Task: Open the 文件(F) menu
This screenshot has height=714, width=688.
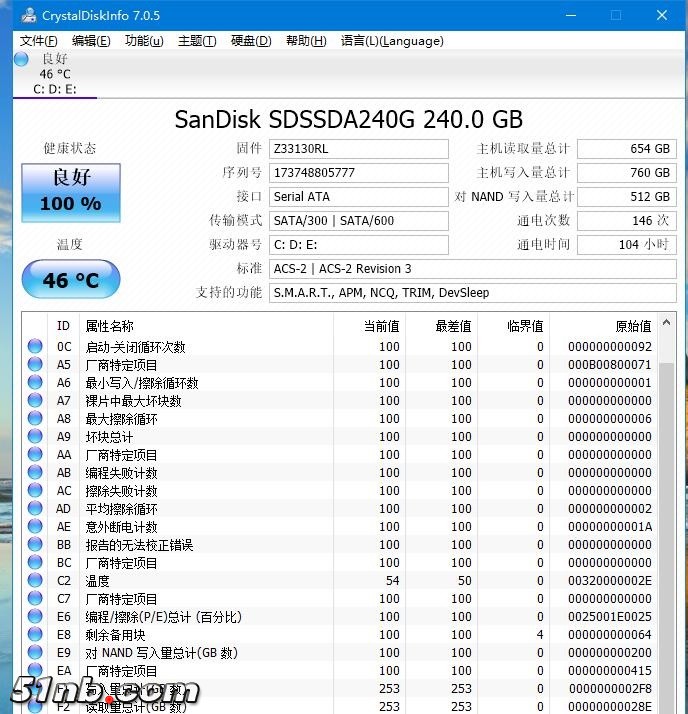Action: [39, 41]
